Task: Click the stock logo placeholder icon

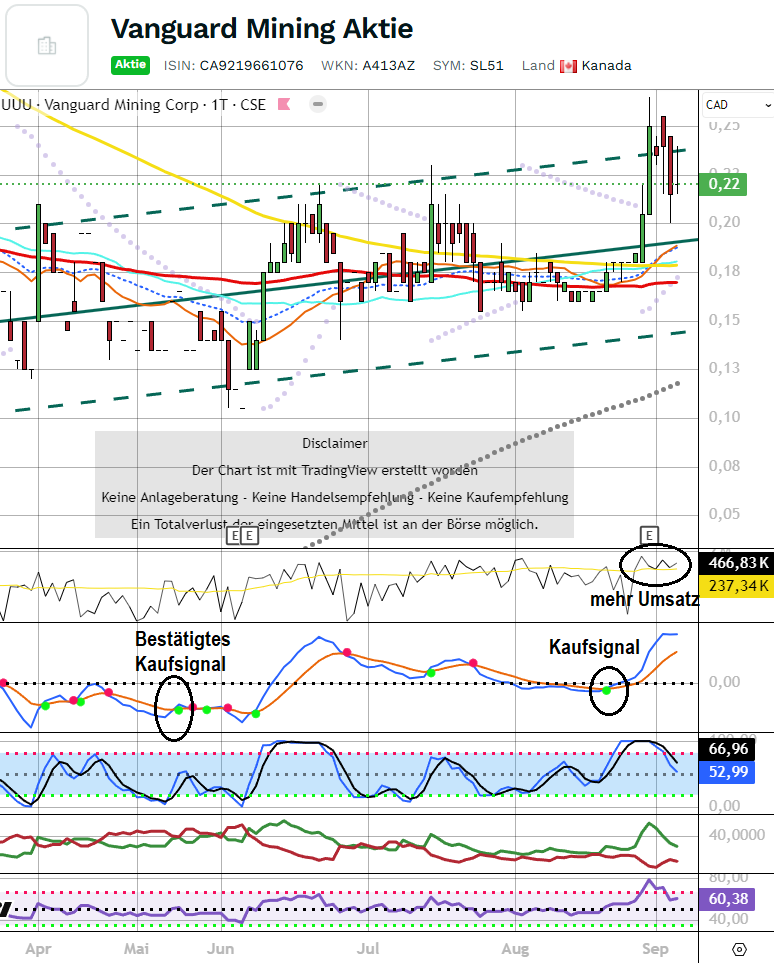Action: tap(46, 45)
